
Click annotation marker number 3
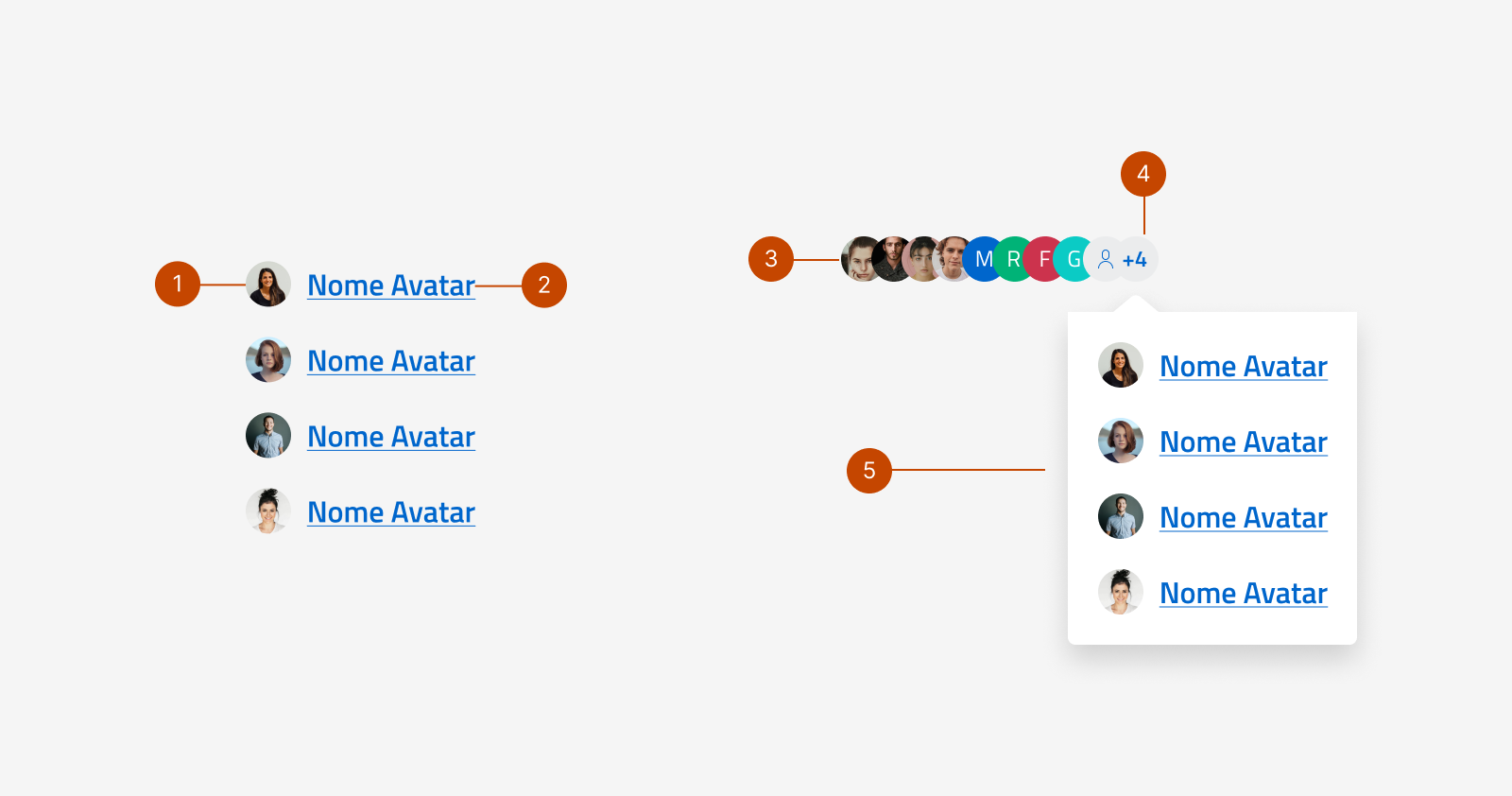[772, 259]
